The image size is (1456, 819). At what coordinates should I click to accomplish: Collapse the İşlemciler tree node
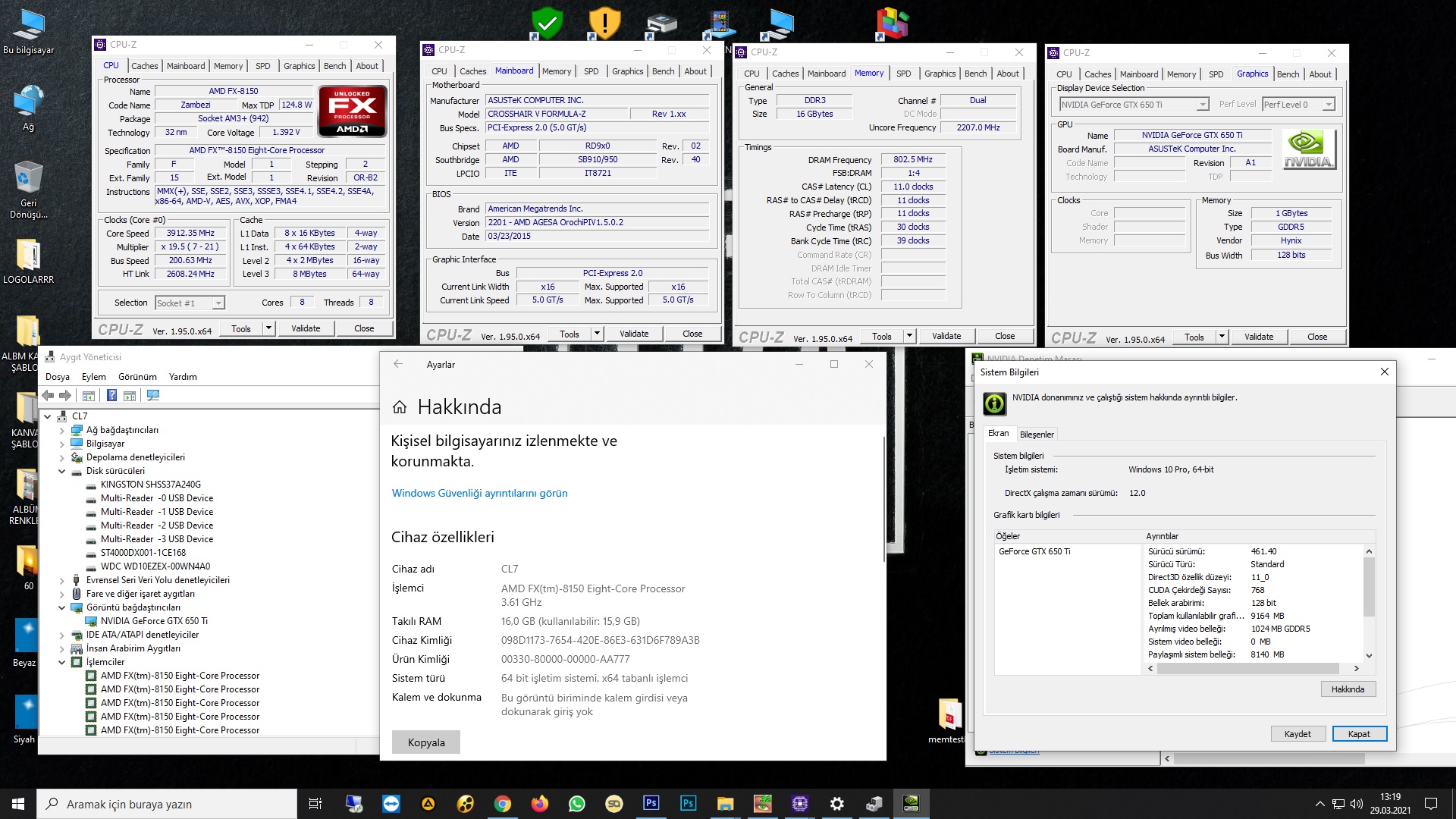pyautogui.click(x=62, y=662)
